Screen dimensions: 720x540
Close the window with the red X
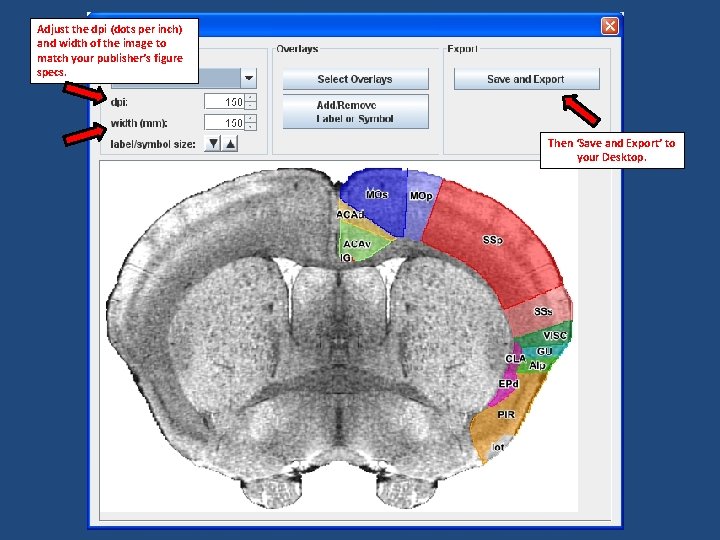[x=610, y=26]
